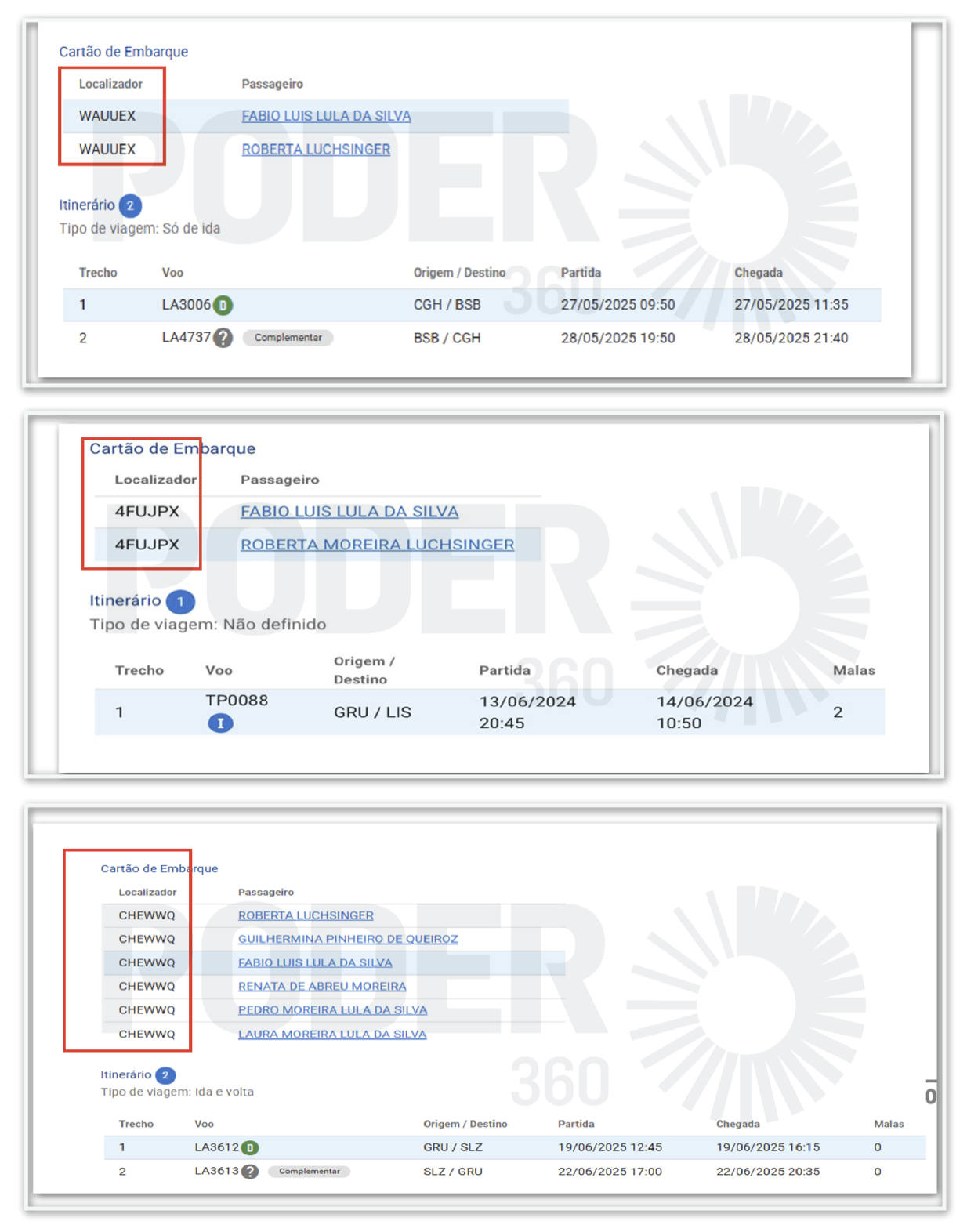Open Fabio Luis Lula da Silva under locator WAUUEX

pos(326,116)
